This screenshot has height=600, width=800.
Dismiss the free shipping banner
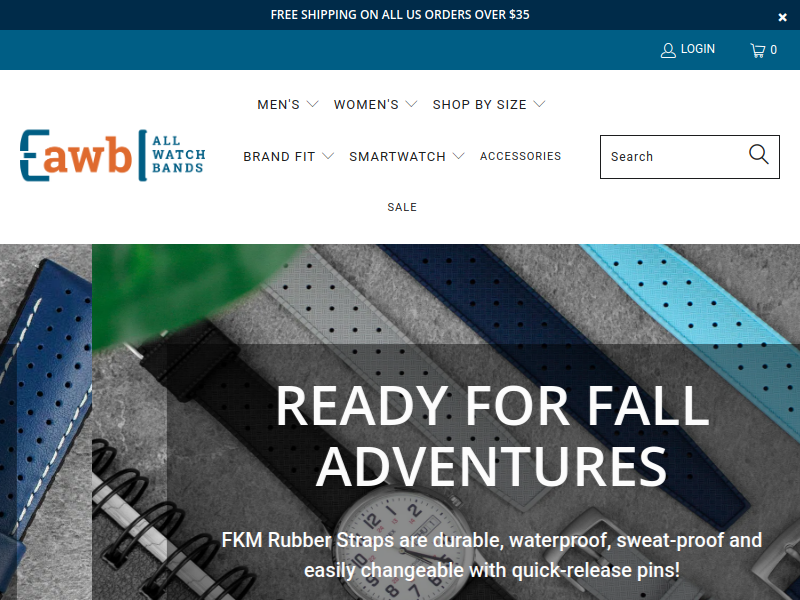[x=782, y=17]
